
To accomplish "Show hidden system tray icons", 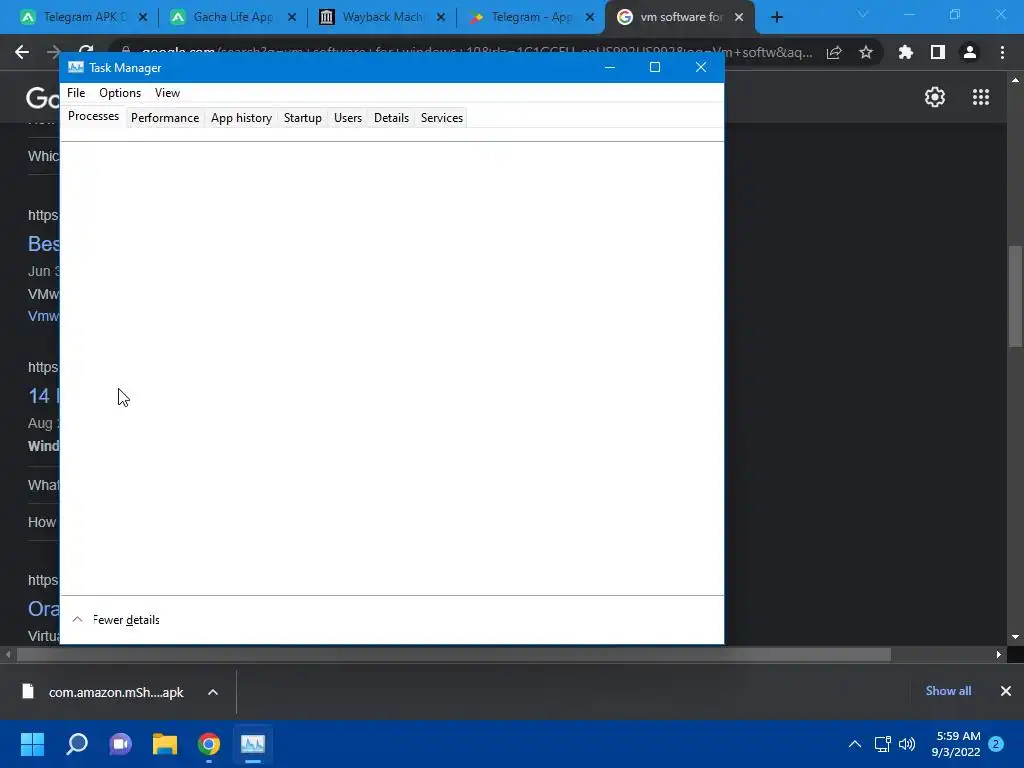I will [855, 744].
